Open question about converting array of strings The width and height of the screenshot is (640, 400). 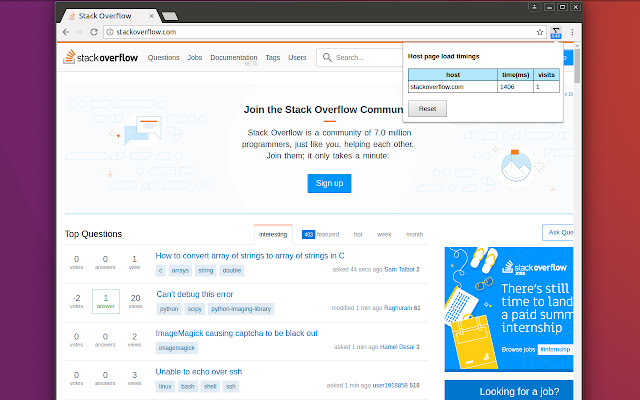250,256
